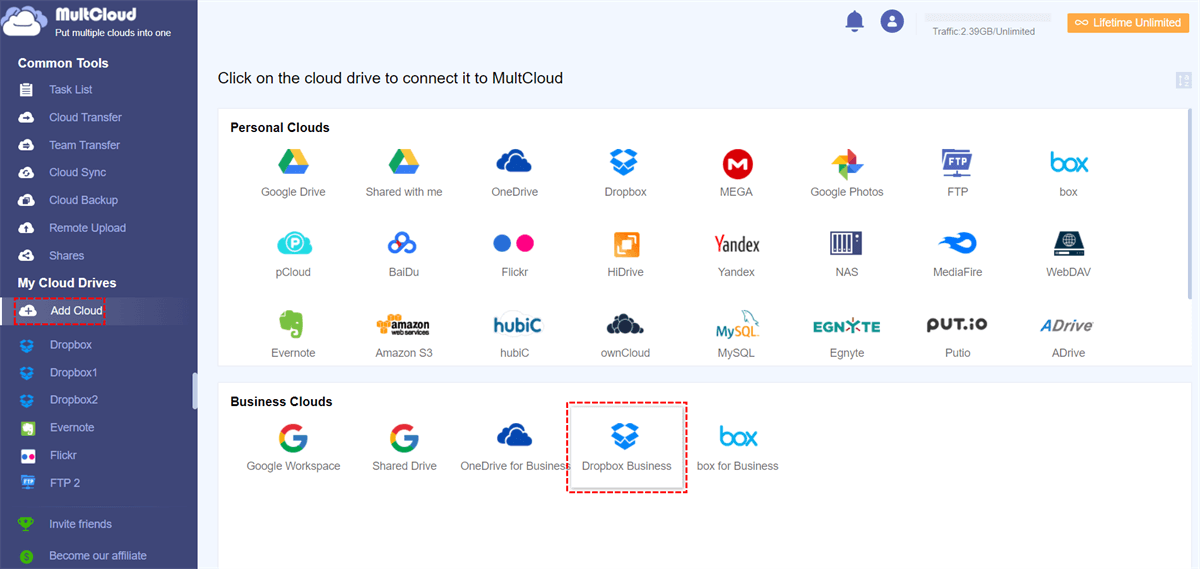Choose the Dropbox Business icon
The image size is (1200, 569).
626,437
